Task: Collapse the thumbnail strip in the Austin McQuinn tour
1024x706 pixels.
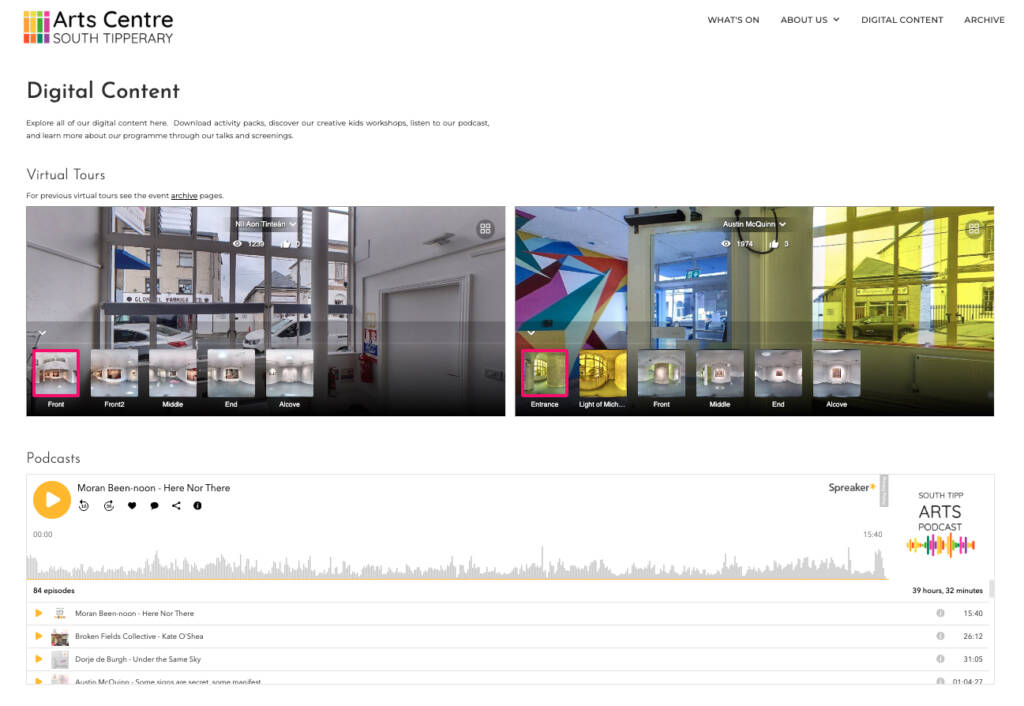Action: [x=532, y=333]
